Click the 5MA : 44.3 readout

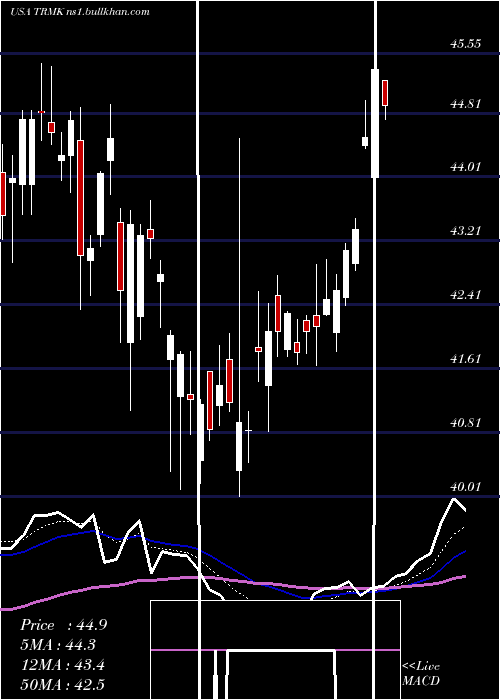(58, 645)
